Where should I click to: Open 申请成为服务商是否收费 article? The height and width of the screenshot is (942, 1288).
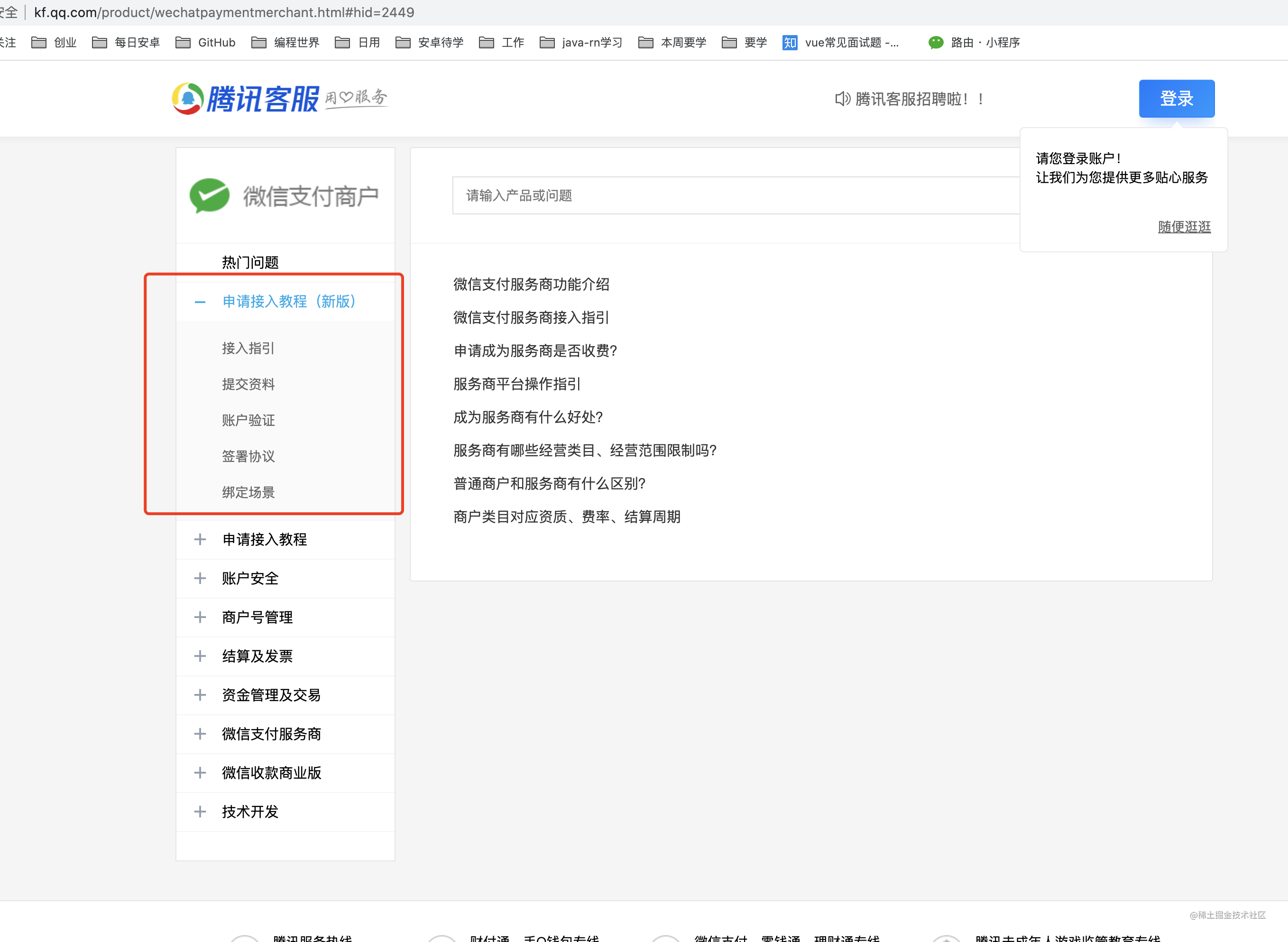click(x=535, y=350)
